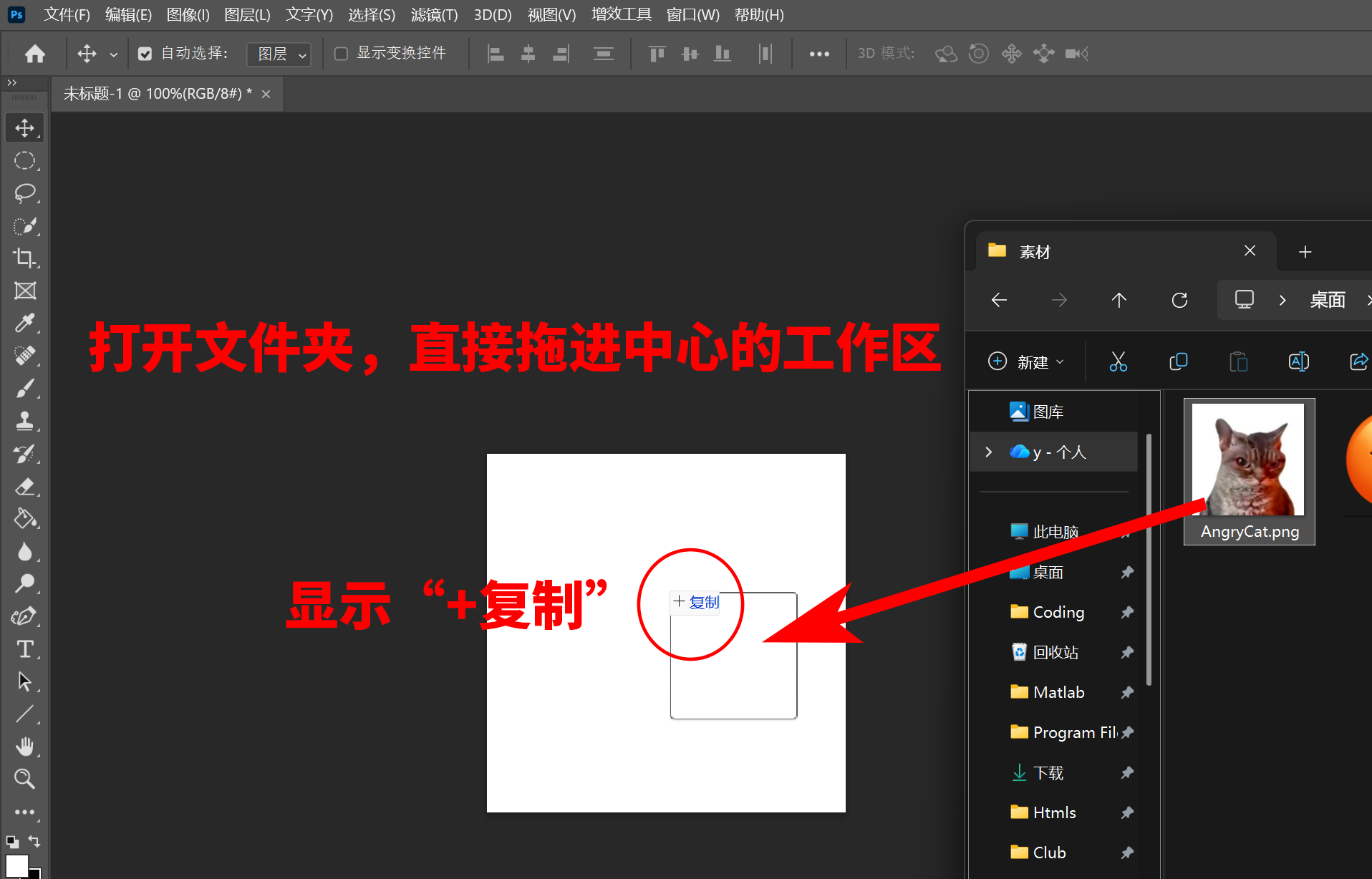Enable the 显示变换控件 checkbox
Screen dimensions: 1372x879
click(x=342, y=54)
